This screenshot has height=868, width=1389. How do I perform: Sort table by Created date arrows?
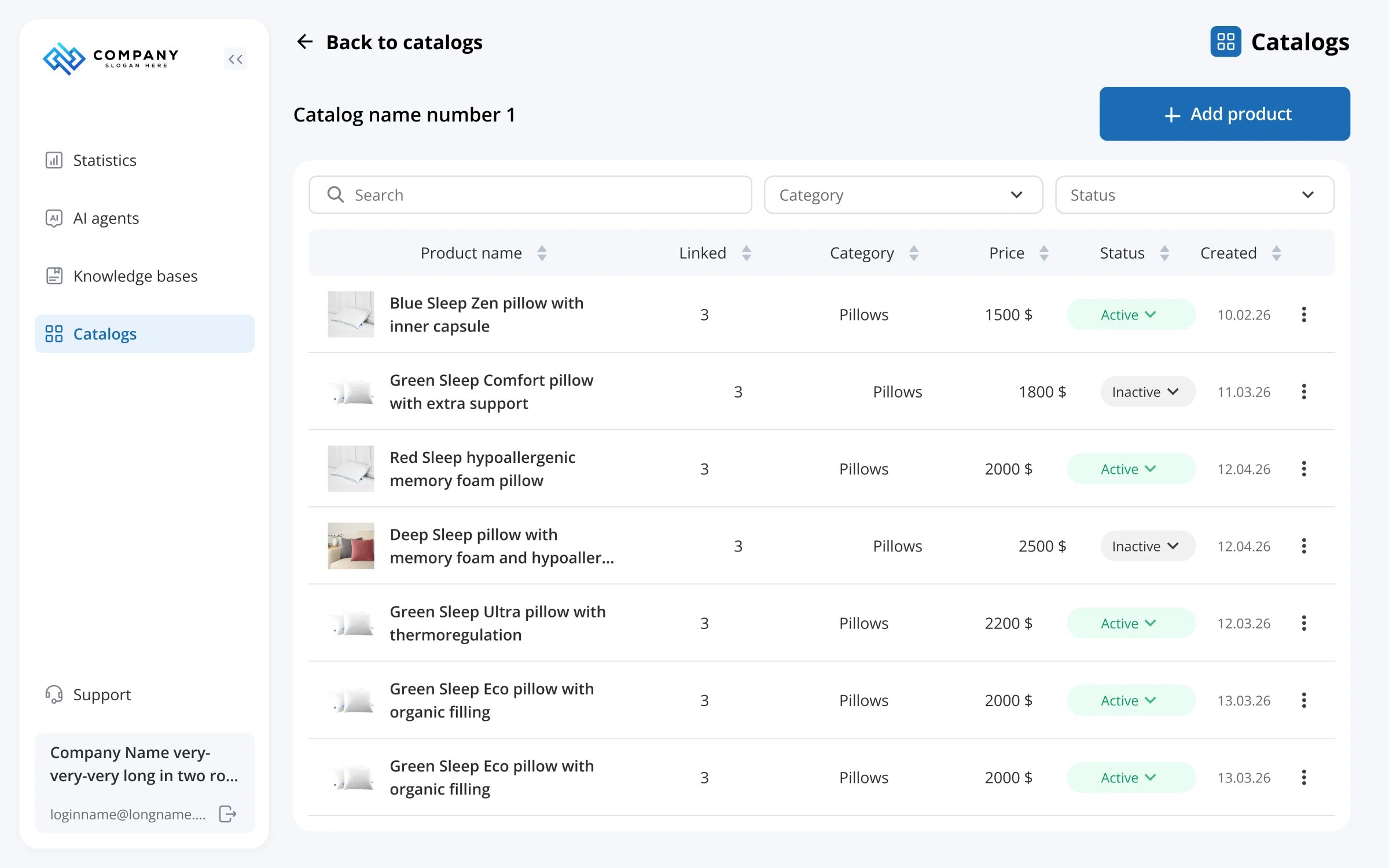point(1277,253)
